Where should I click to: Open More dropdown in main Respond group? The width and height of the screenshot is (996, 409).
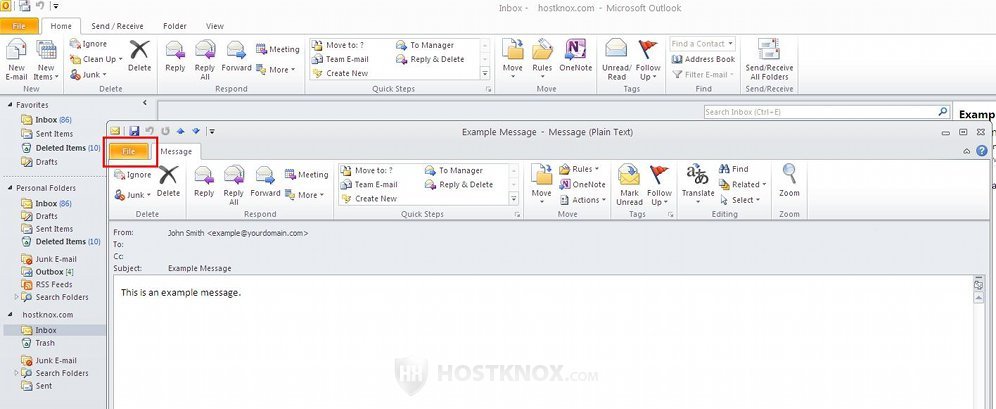[276, 70]
